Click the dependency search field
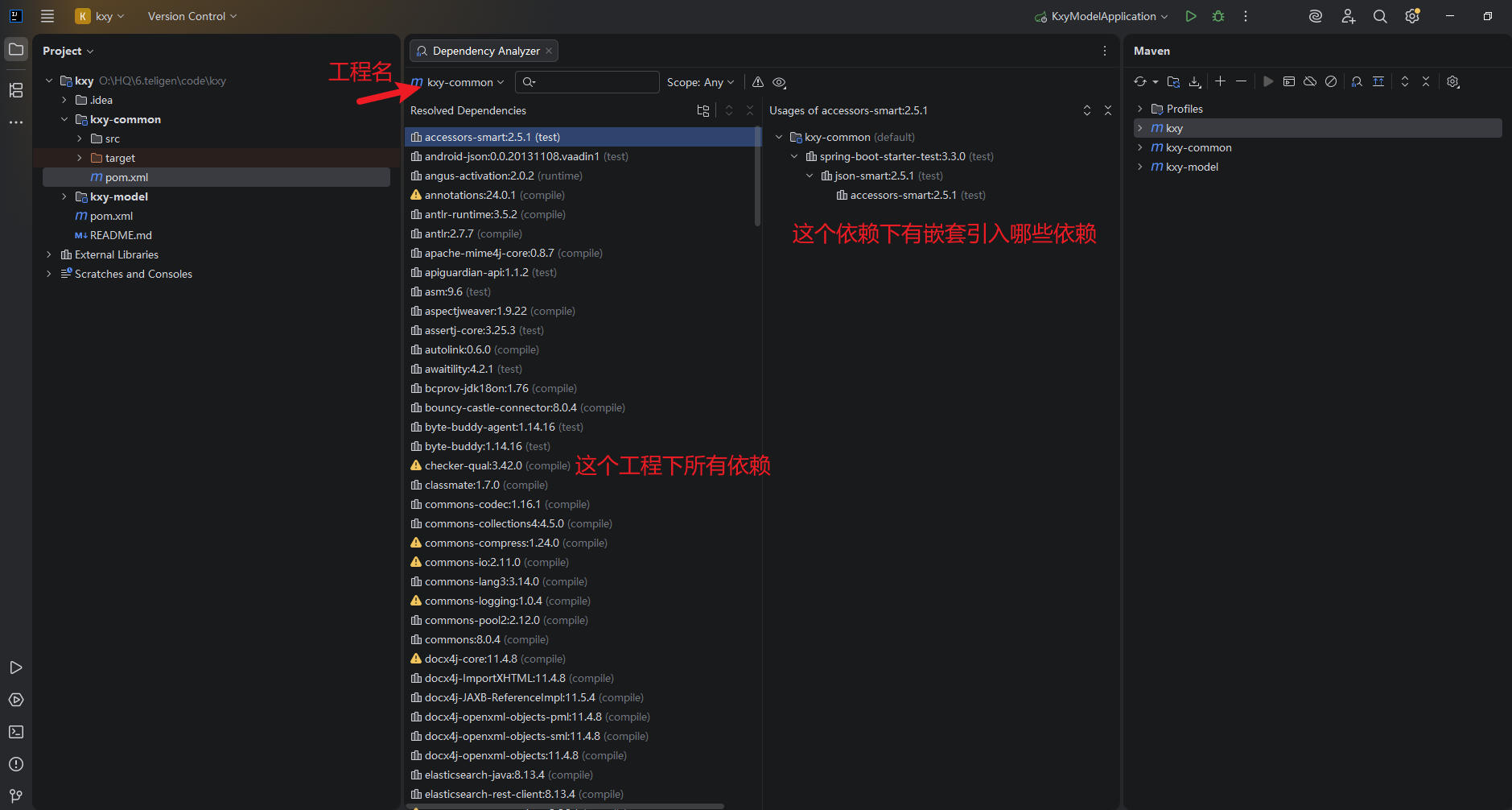The image size is (1512, 810). coord(587,82)
